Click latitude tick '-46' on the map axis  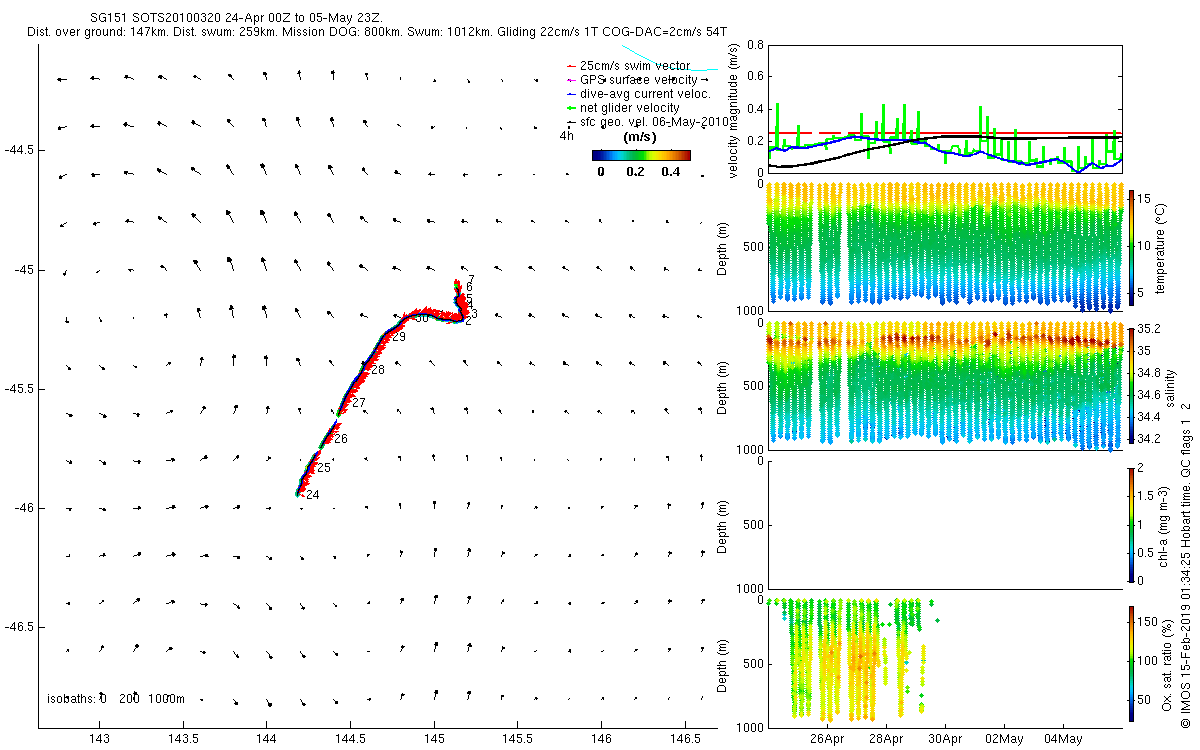click(23, 508)
